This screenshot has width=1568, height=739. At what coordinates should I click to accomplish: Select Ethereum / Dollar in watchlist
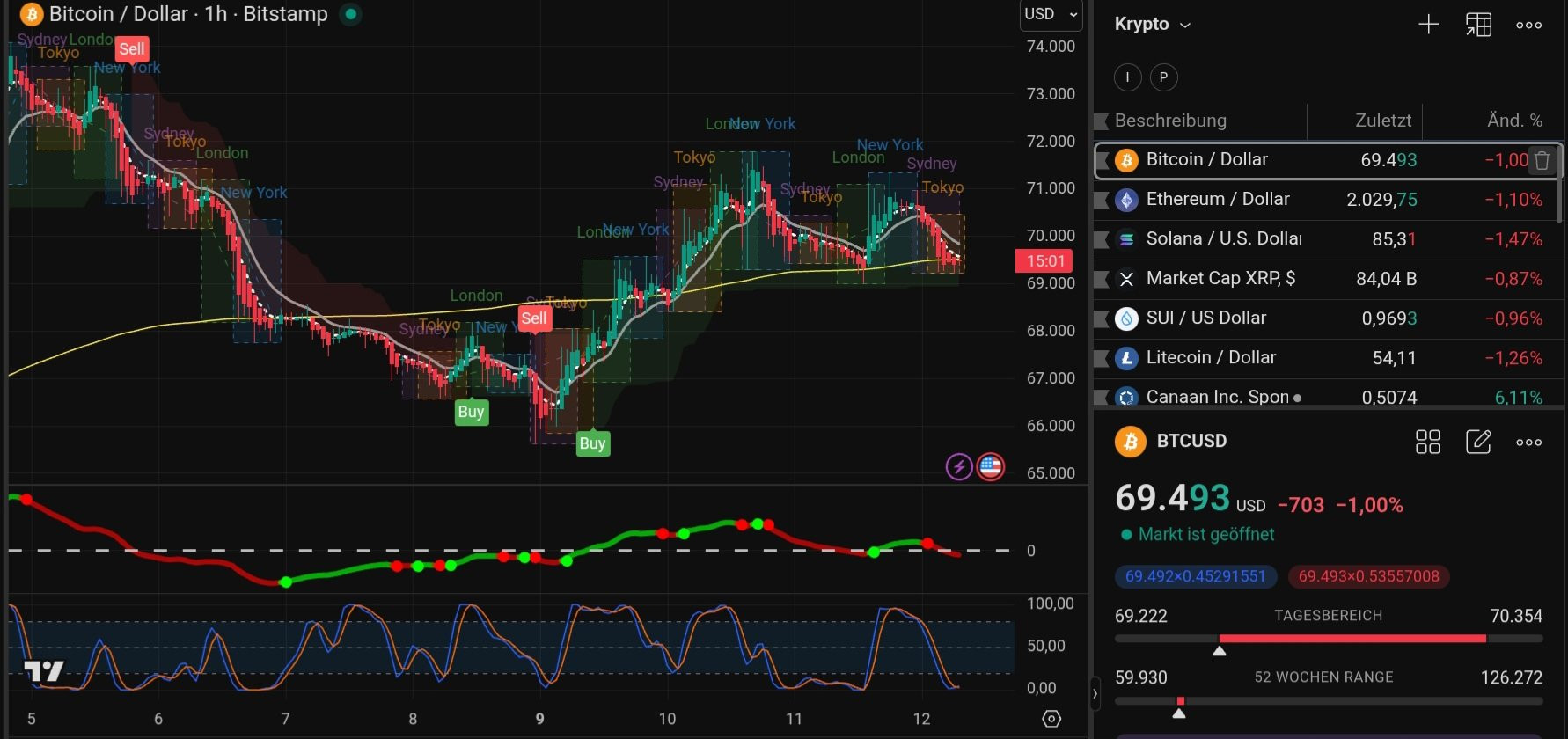tap(1217, 200)
